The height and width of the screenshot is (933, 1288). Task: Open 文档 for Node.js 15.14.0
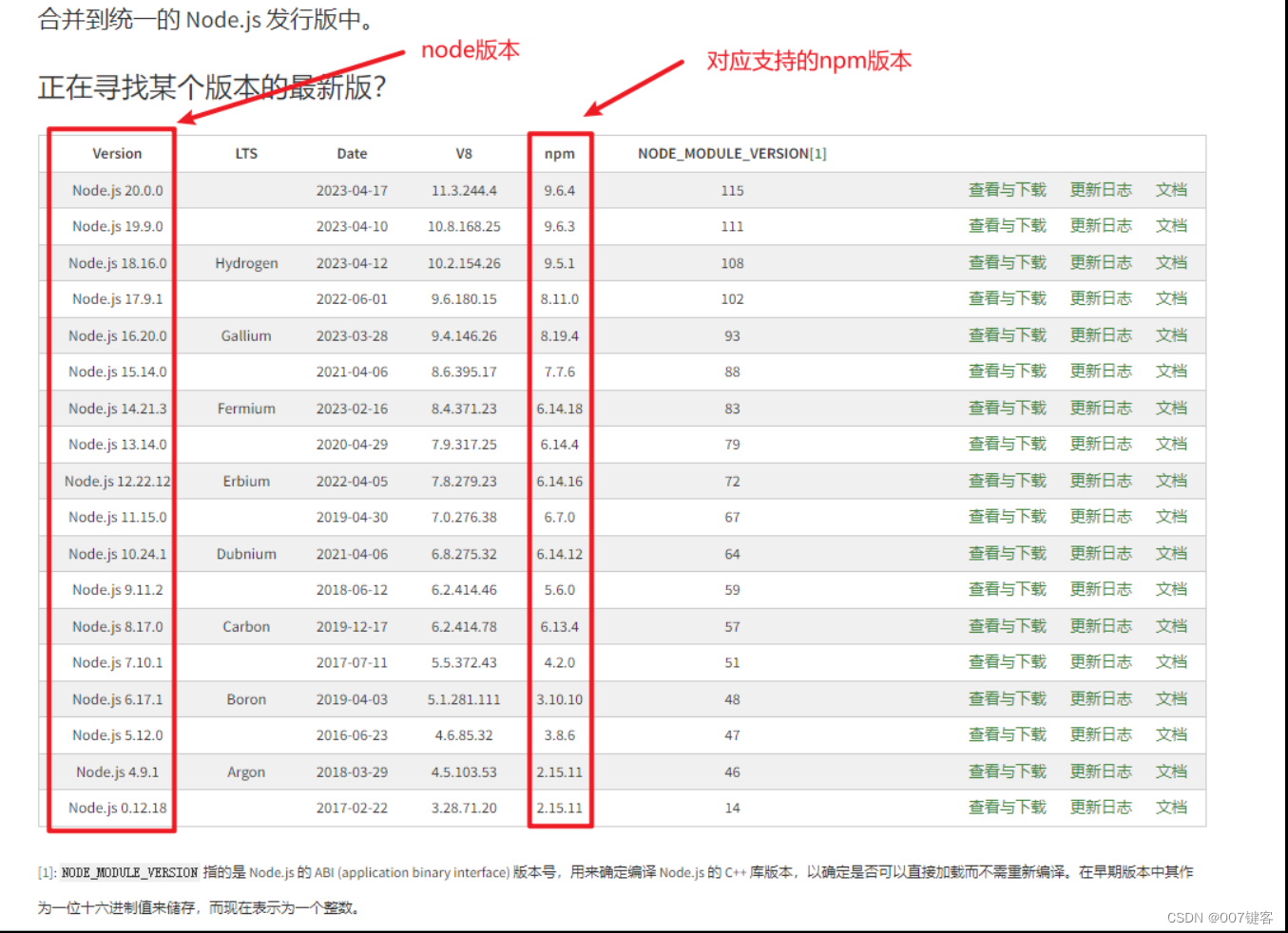click(x=1171, y=371)
